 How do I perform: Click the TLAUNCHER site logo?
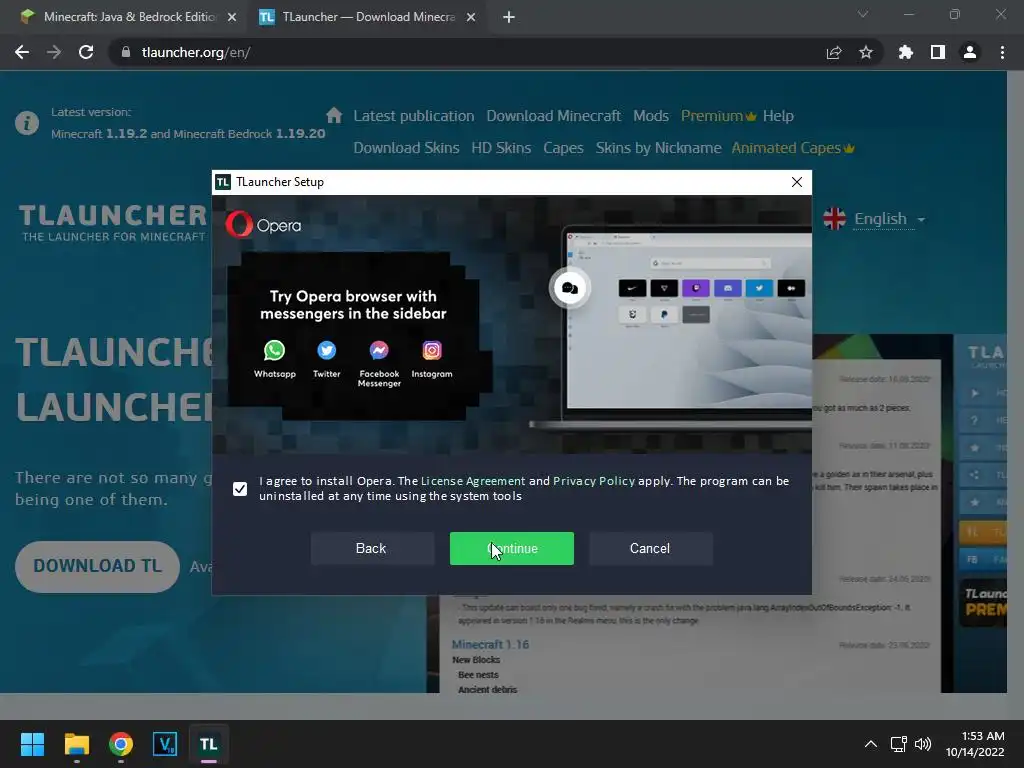coord(113,223)
